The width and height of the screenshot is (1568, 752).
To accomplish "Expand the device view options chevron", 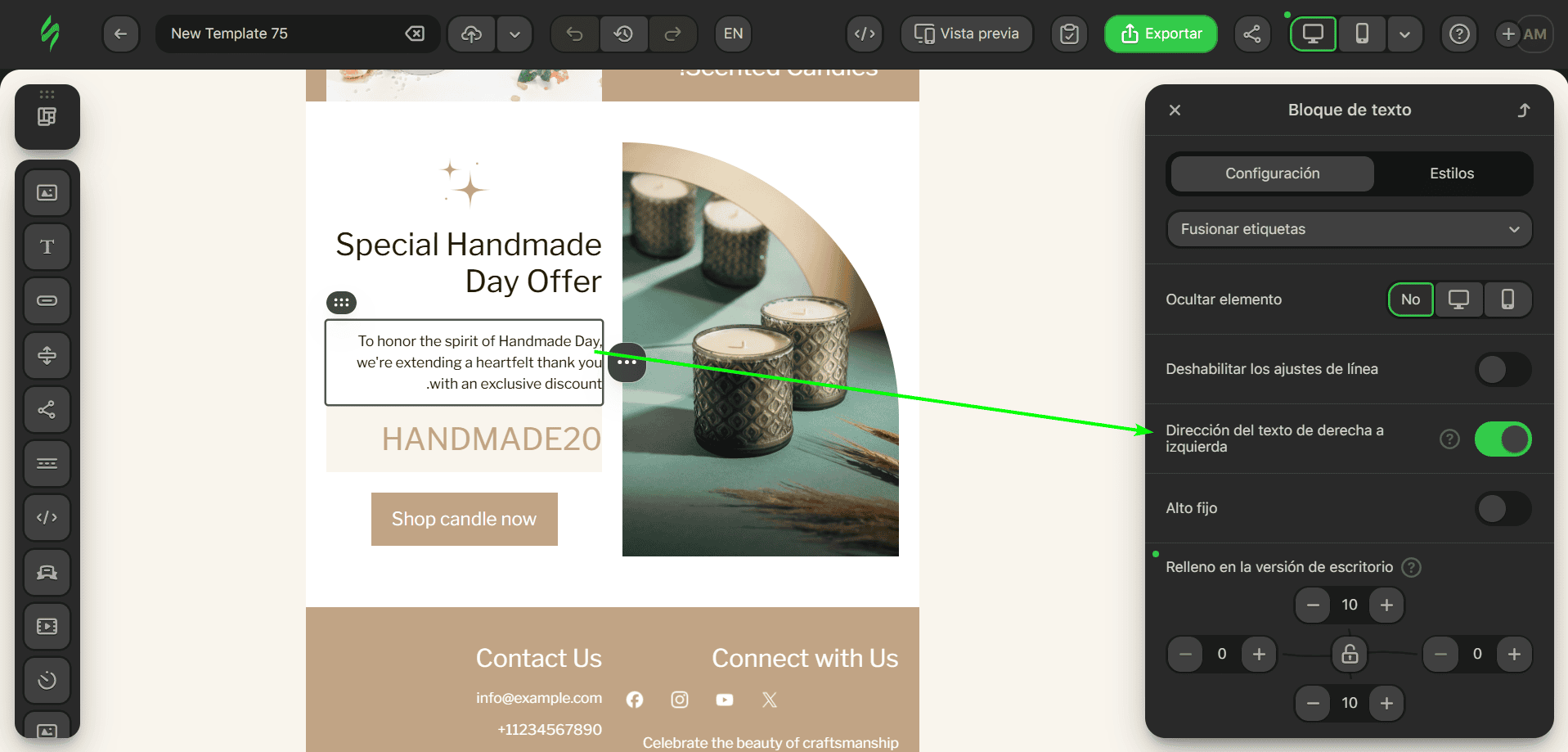I will click(x=1404, y=34).
